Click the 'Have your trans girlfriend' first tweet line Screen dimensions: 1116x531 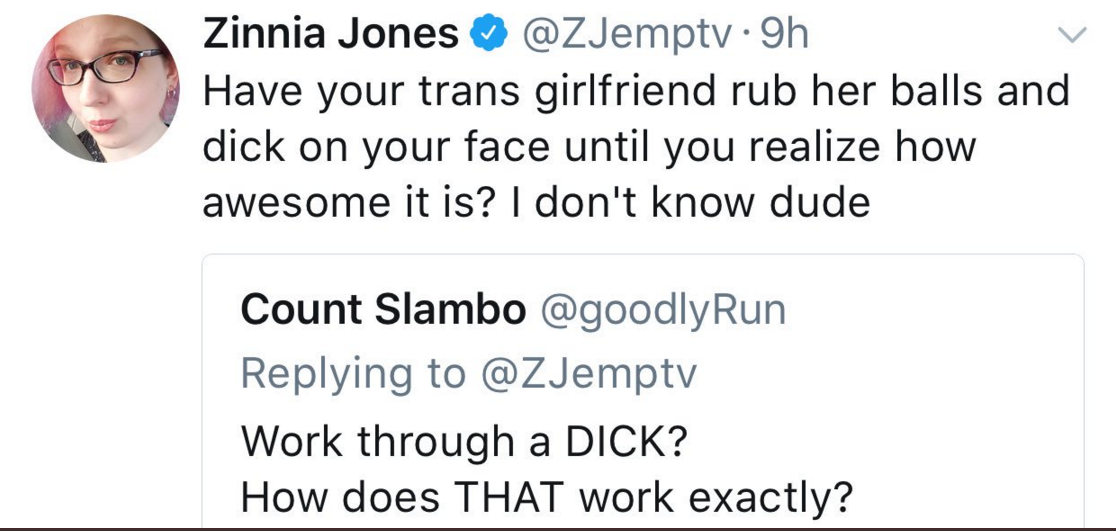(636, 92)
